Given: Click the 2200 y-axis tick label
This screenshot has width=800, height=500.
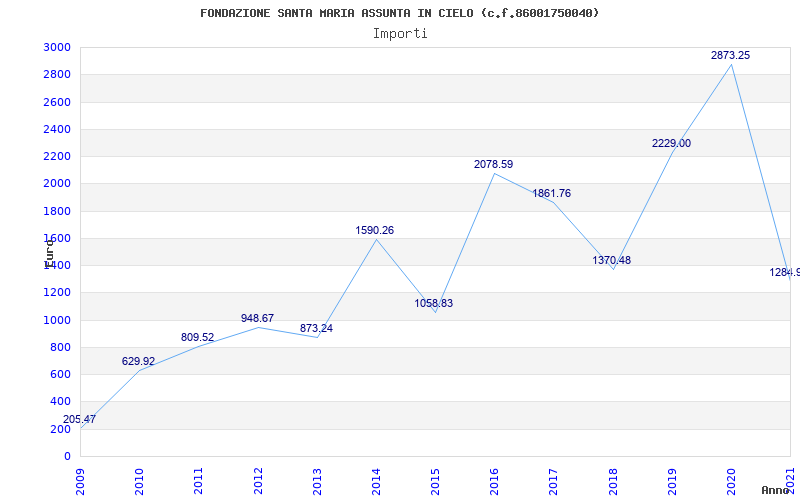Looking at the screenshot, I should tap(57, 156).
